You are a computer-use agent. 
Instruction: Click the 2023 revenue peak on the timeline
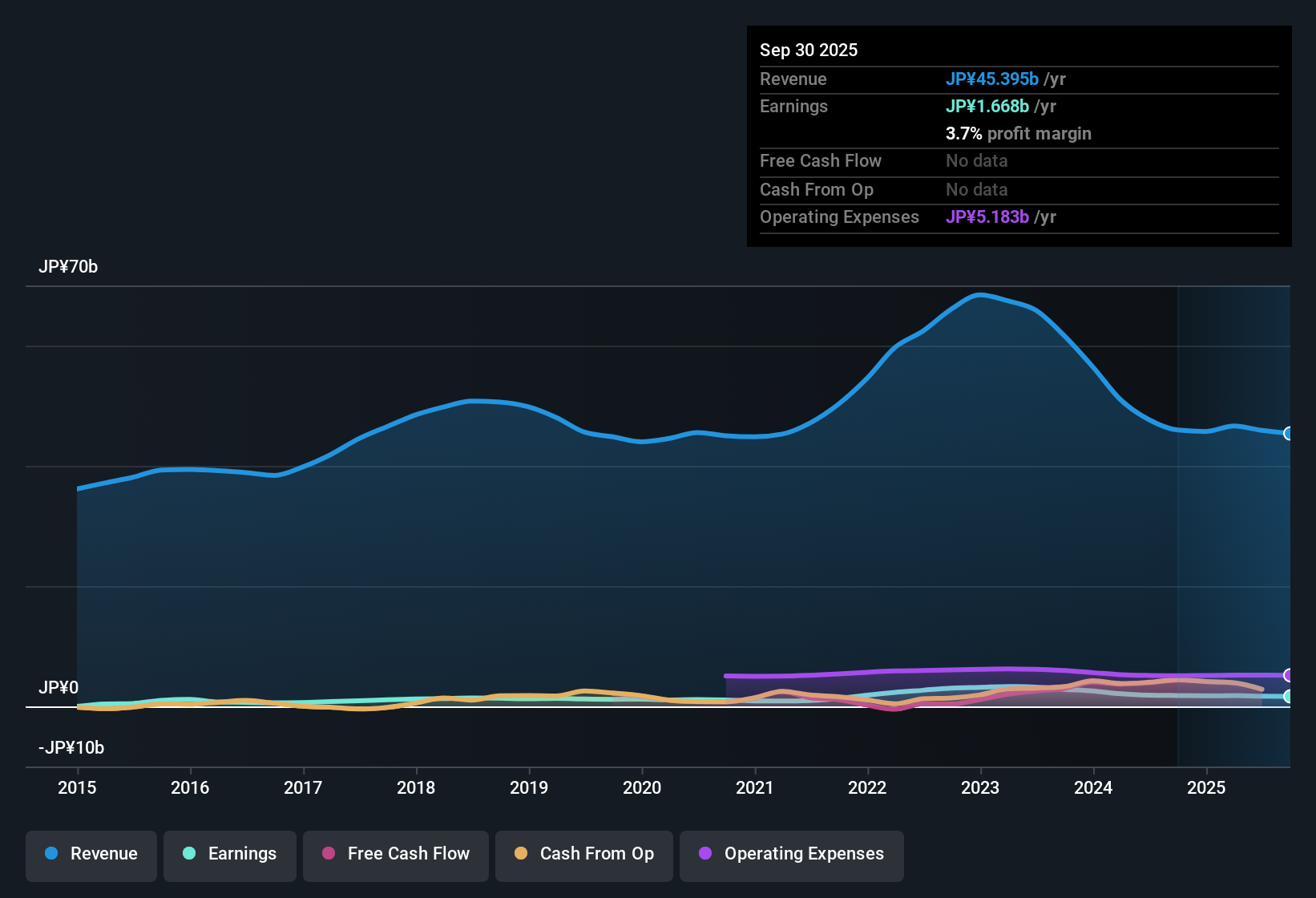(979, 295)
